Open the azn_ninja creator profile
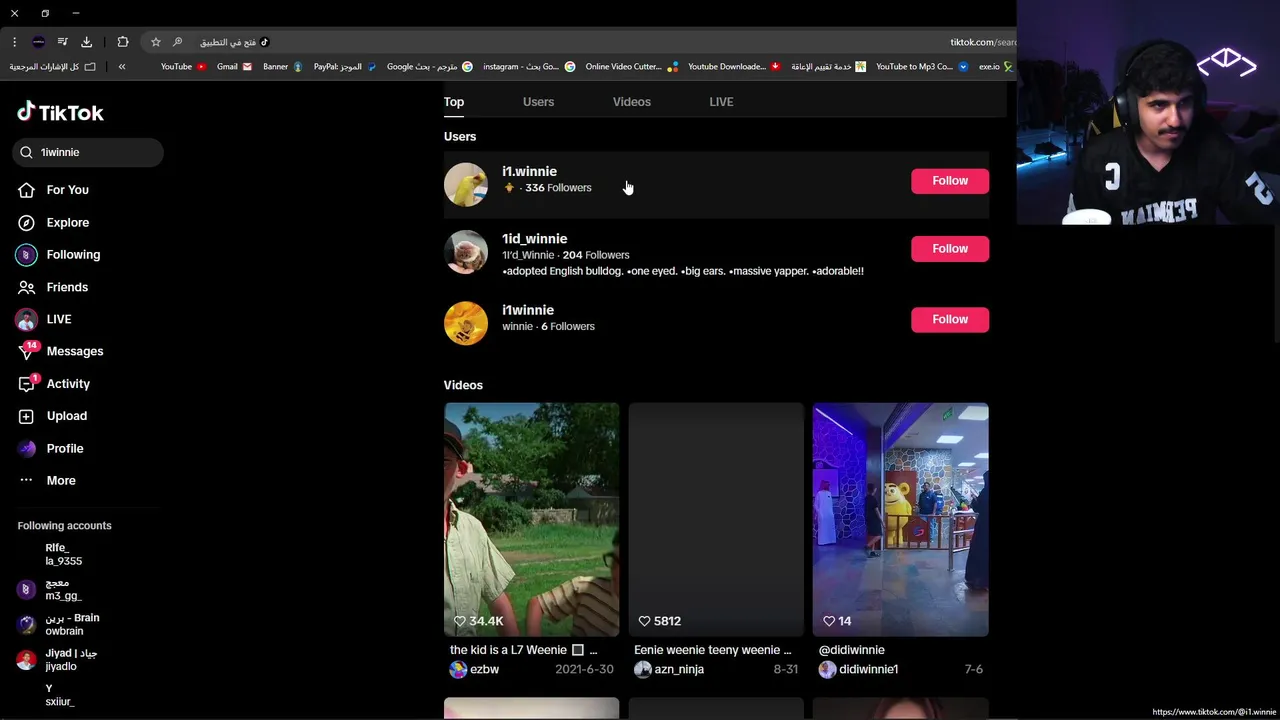The image size is (1280, 720). point(669,669)
